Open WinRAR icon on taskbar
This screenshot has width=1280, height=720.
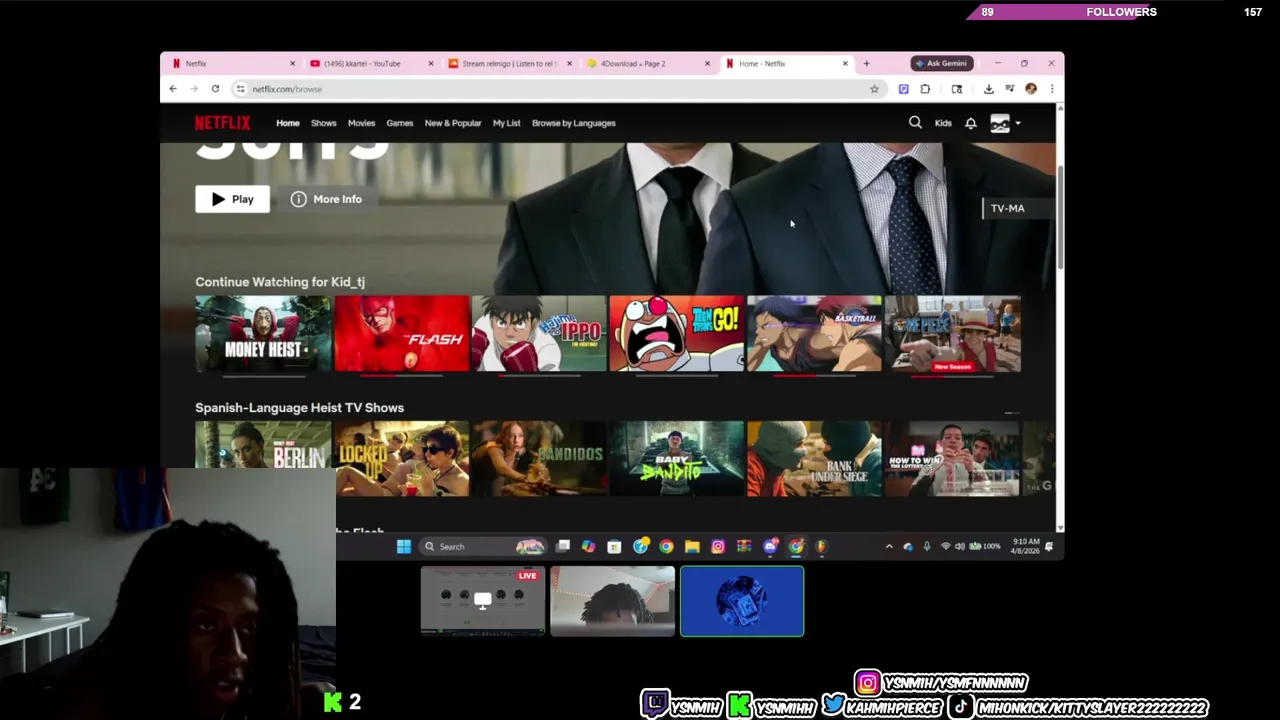point(743,546)
